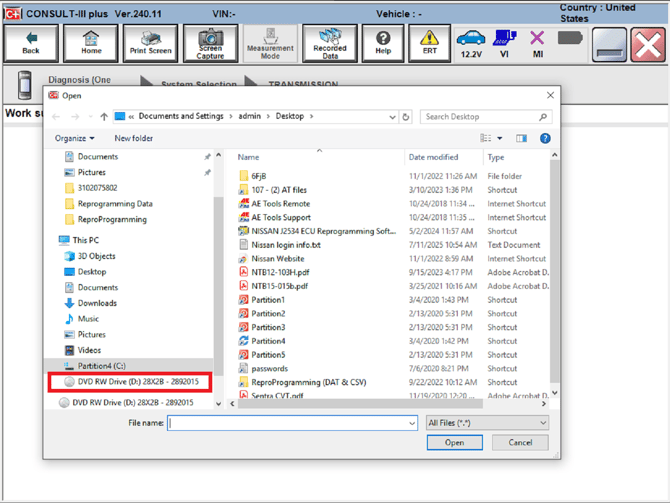Select the 6FjB folder
The width and height of the screenshot is (670, 503).
coord(253,176)
